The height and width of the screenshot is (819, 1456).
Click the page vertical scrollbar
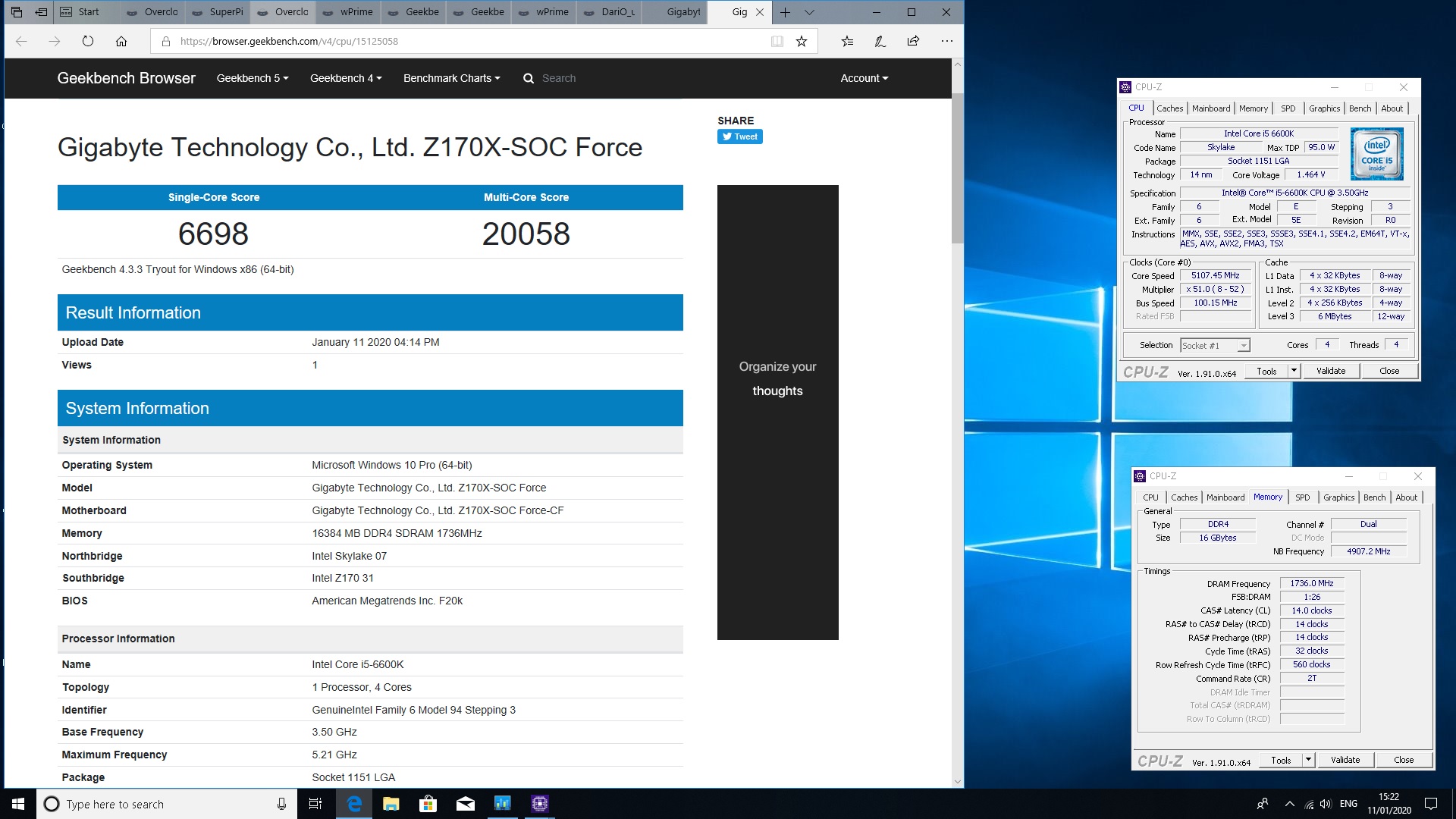tap(957, 168)
